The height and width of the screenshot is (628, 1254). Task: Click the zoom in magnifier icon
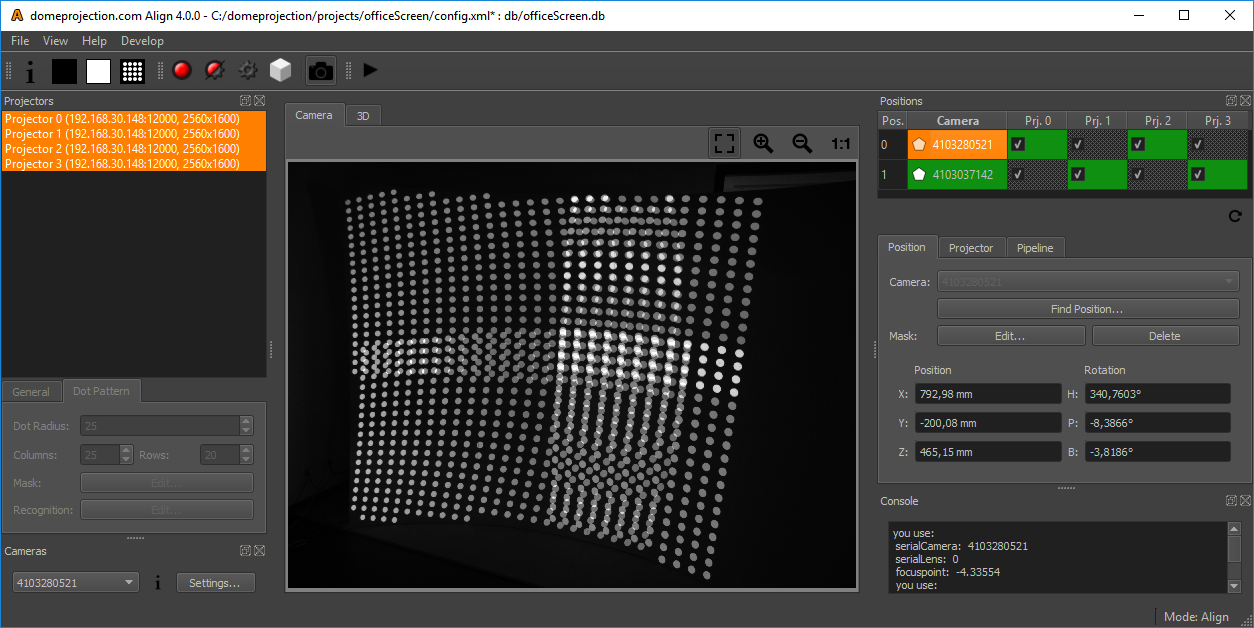(x=763, y=144)
